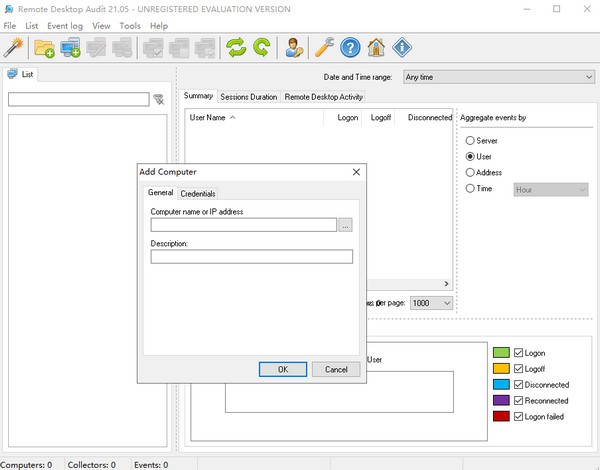Image resolution: width=600 pixels, height=470 pixels.
Task: Click the blue question mark help icon
Action: pos(350,47)
